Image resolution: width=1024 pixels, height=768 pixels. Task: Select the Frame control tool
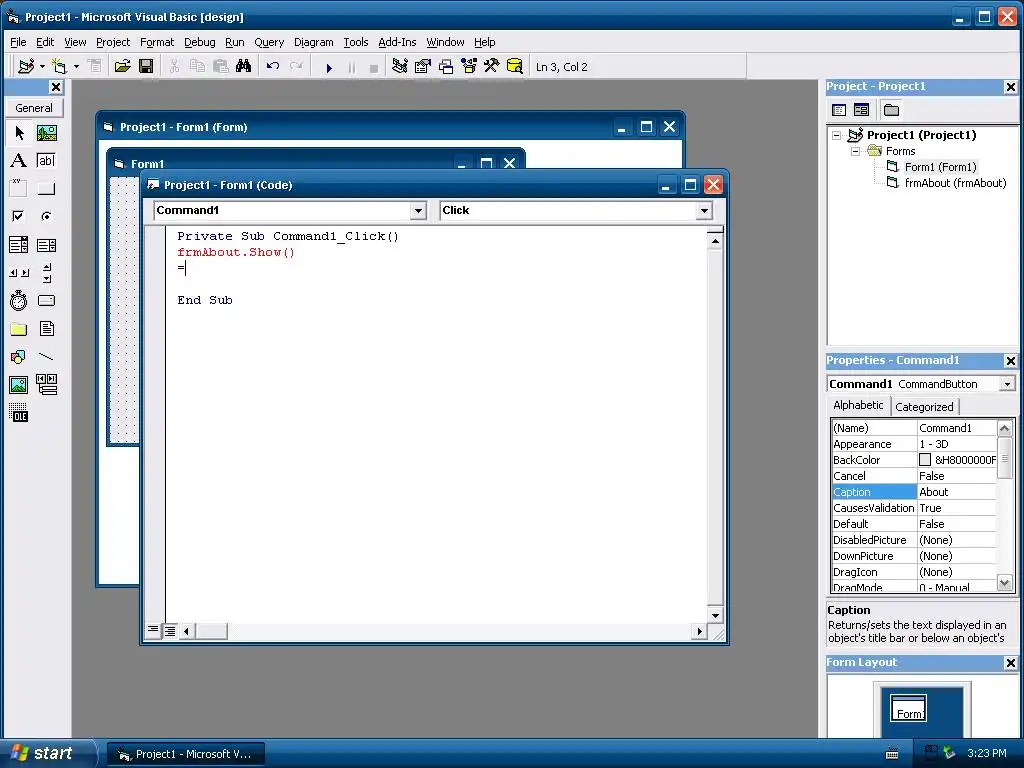click(x=19, y=188)
